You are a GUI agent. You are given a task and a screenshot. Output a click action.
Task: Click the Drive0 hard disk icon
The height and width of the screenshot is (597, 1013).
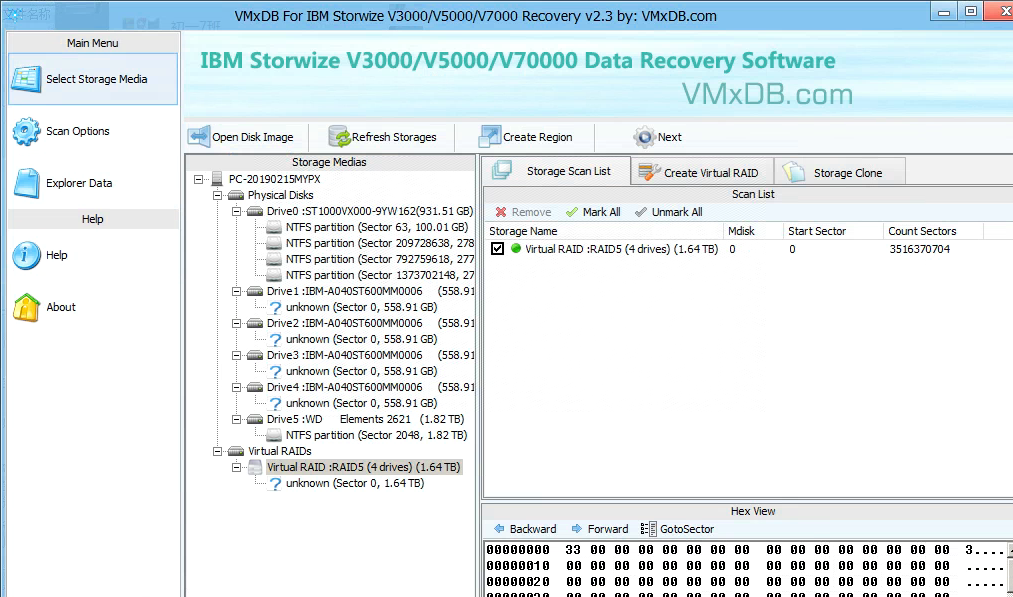coord(255,211)
